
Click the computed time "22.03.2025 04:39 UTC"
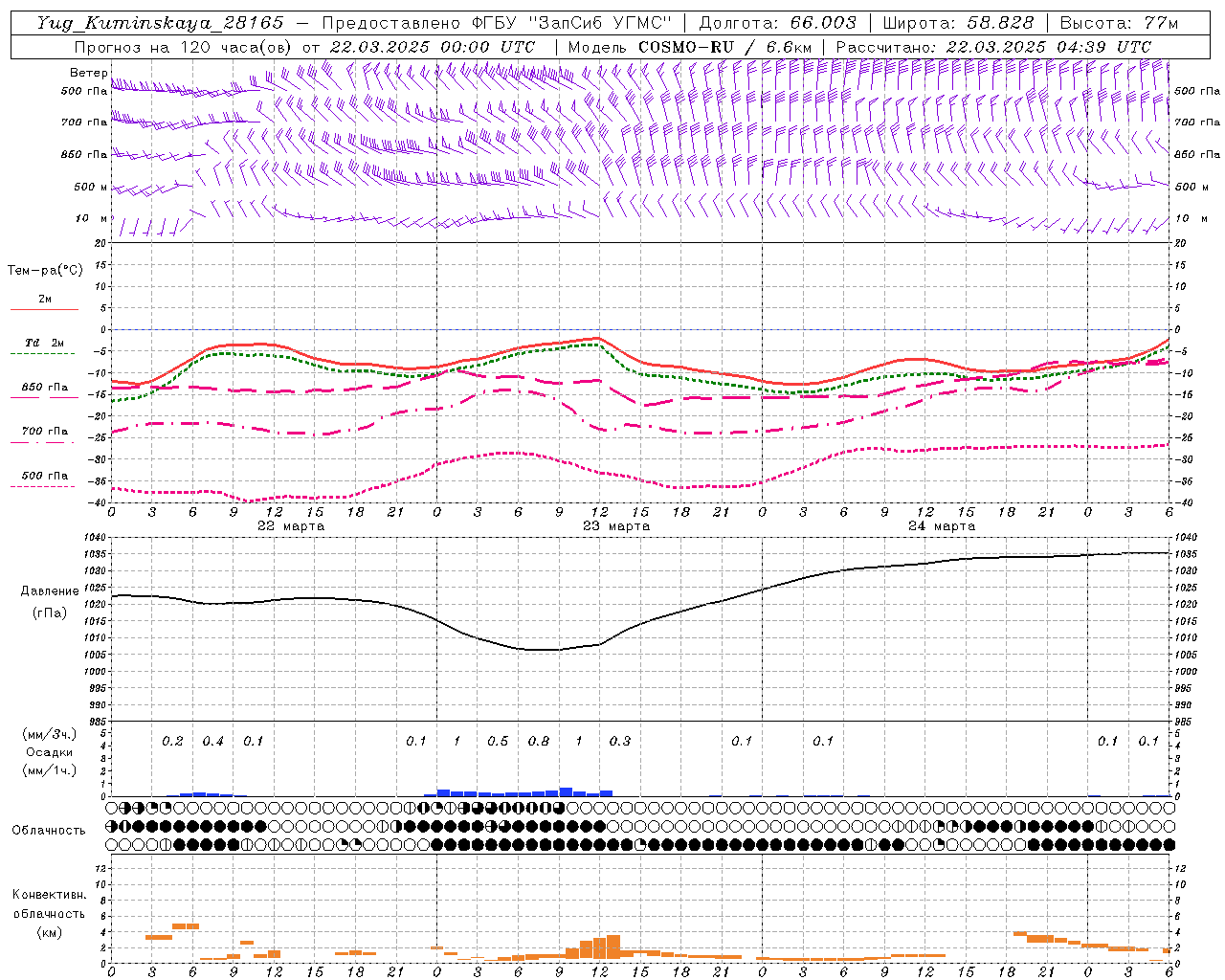pos(1048,47)
